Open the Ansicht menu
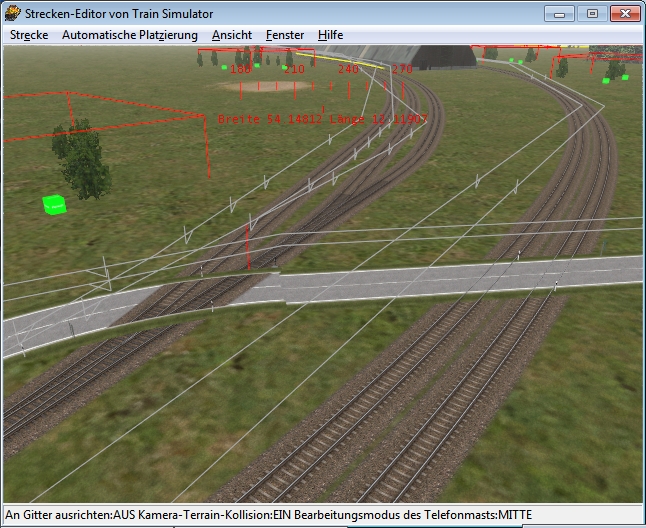Viewport: 646px width, 528px height. (232, 35)
